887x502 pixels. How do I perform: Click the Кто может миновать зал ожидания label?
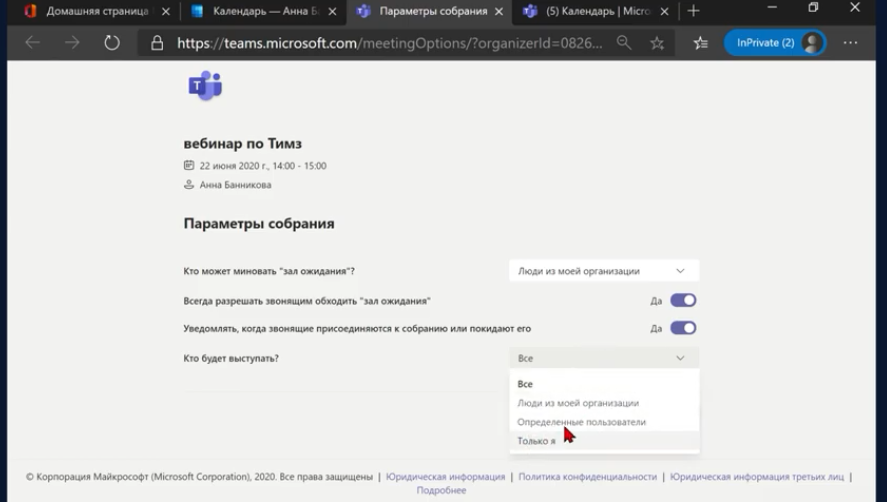click(269, 271)
